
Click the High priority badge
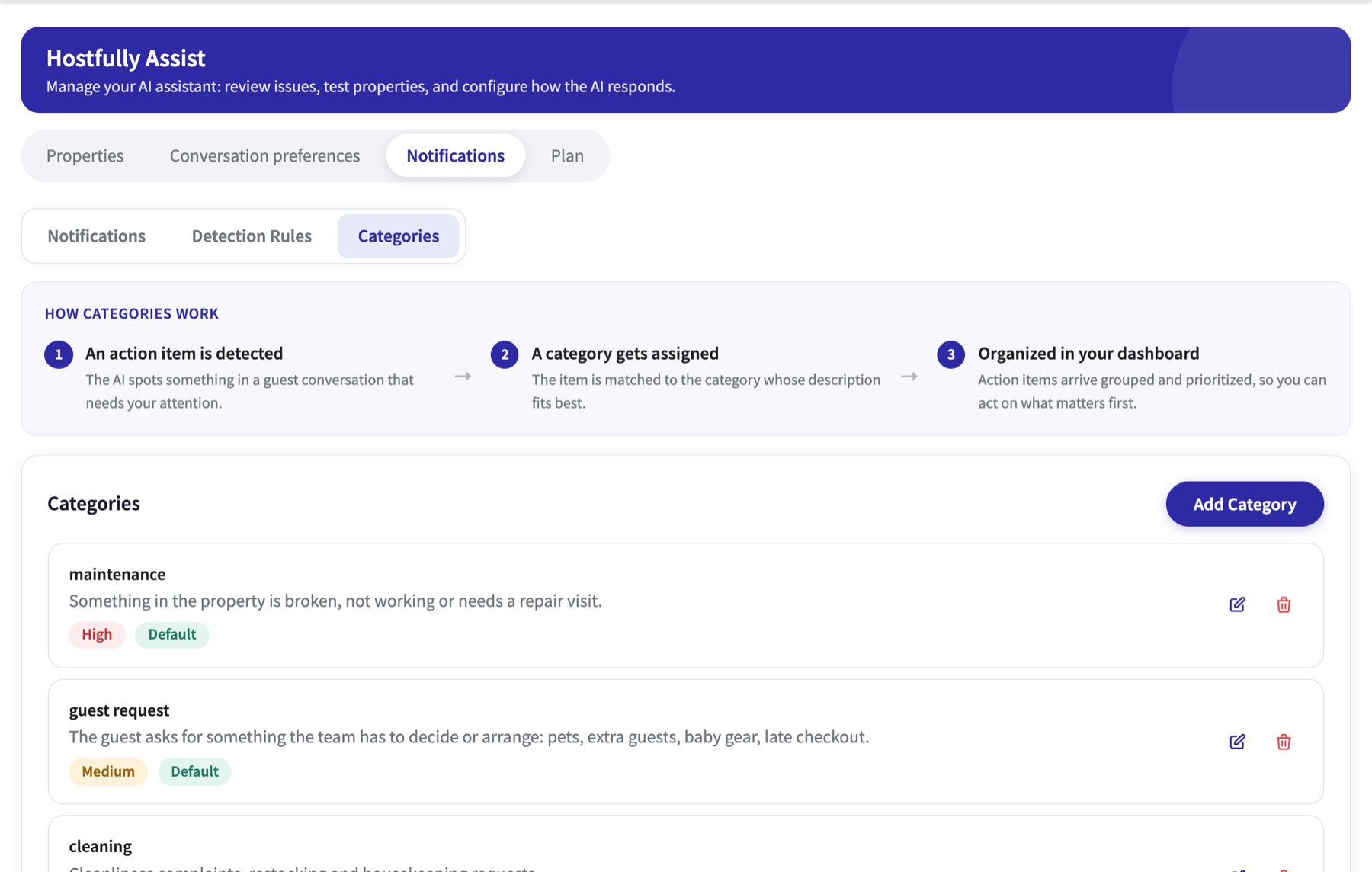(x=97, y=634)
